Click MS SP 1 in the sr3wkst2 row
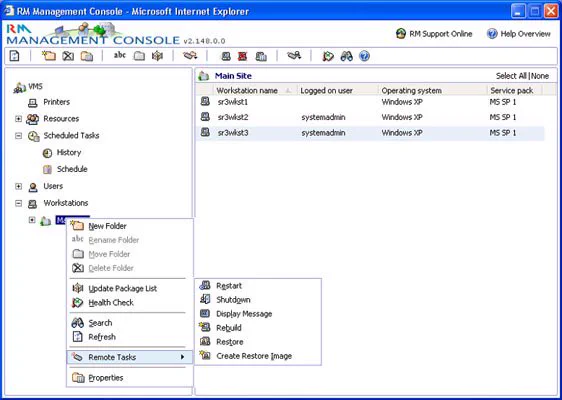The image size is (562, 400). pyautogui.click(x=503, y=117)
